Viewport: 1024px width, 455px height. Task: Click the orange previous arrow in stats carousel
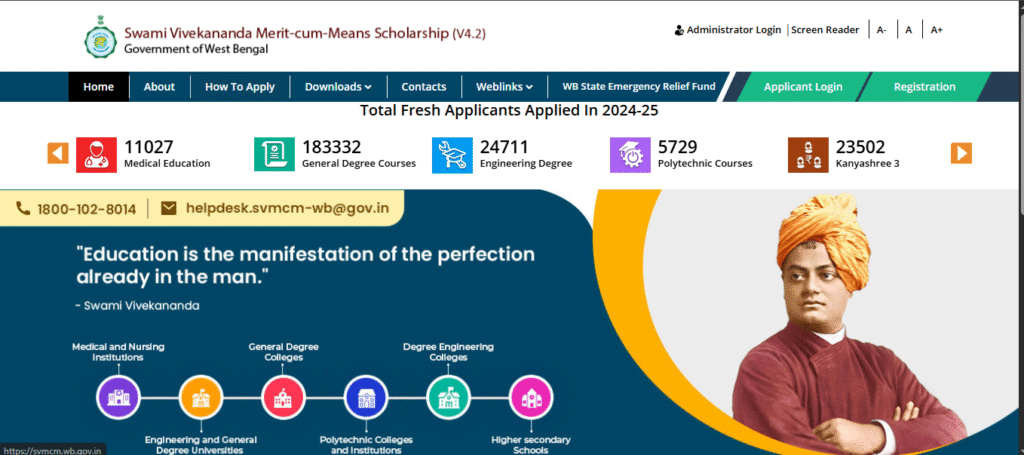58,153
